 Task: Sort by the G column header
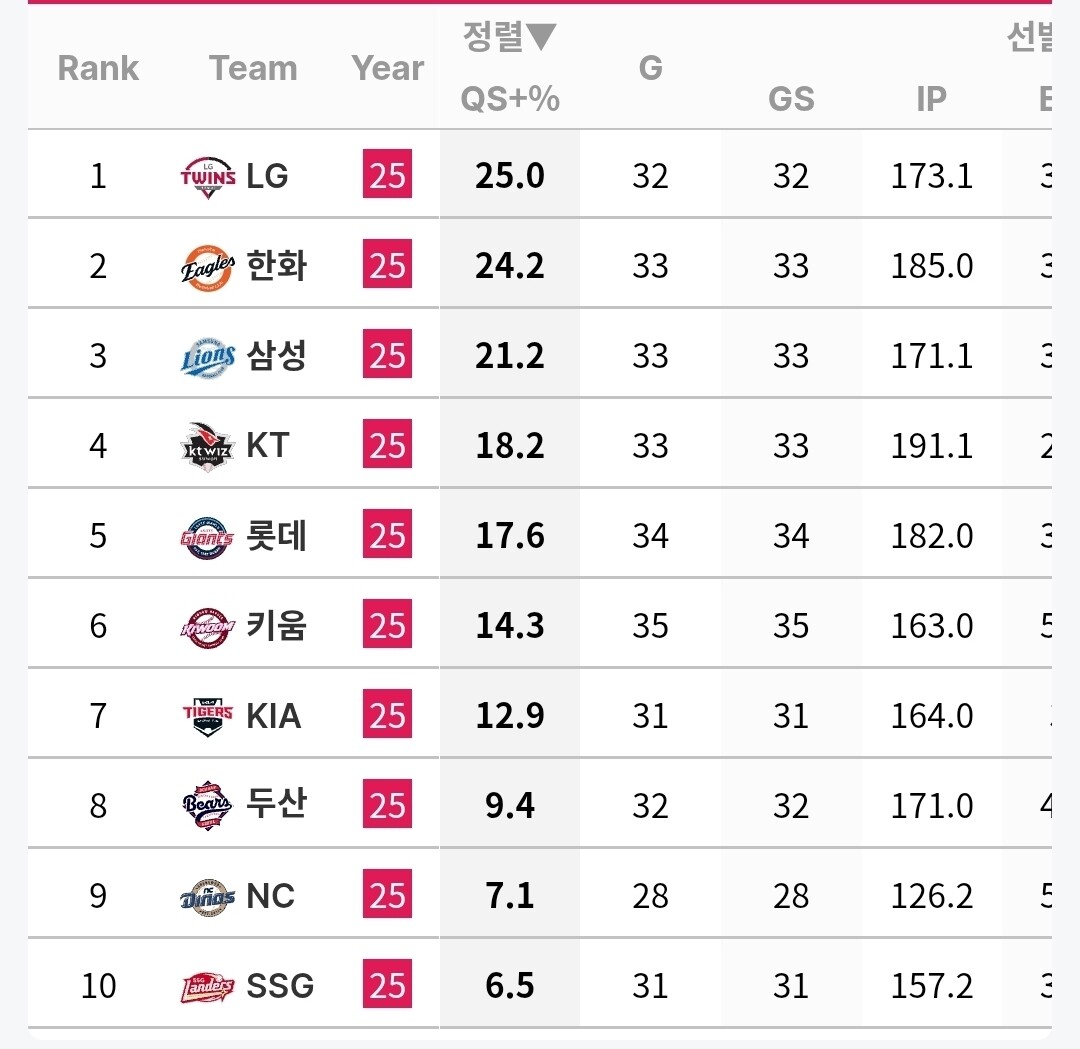point(650,68)
